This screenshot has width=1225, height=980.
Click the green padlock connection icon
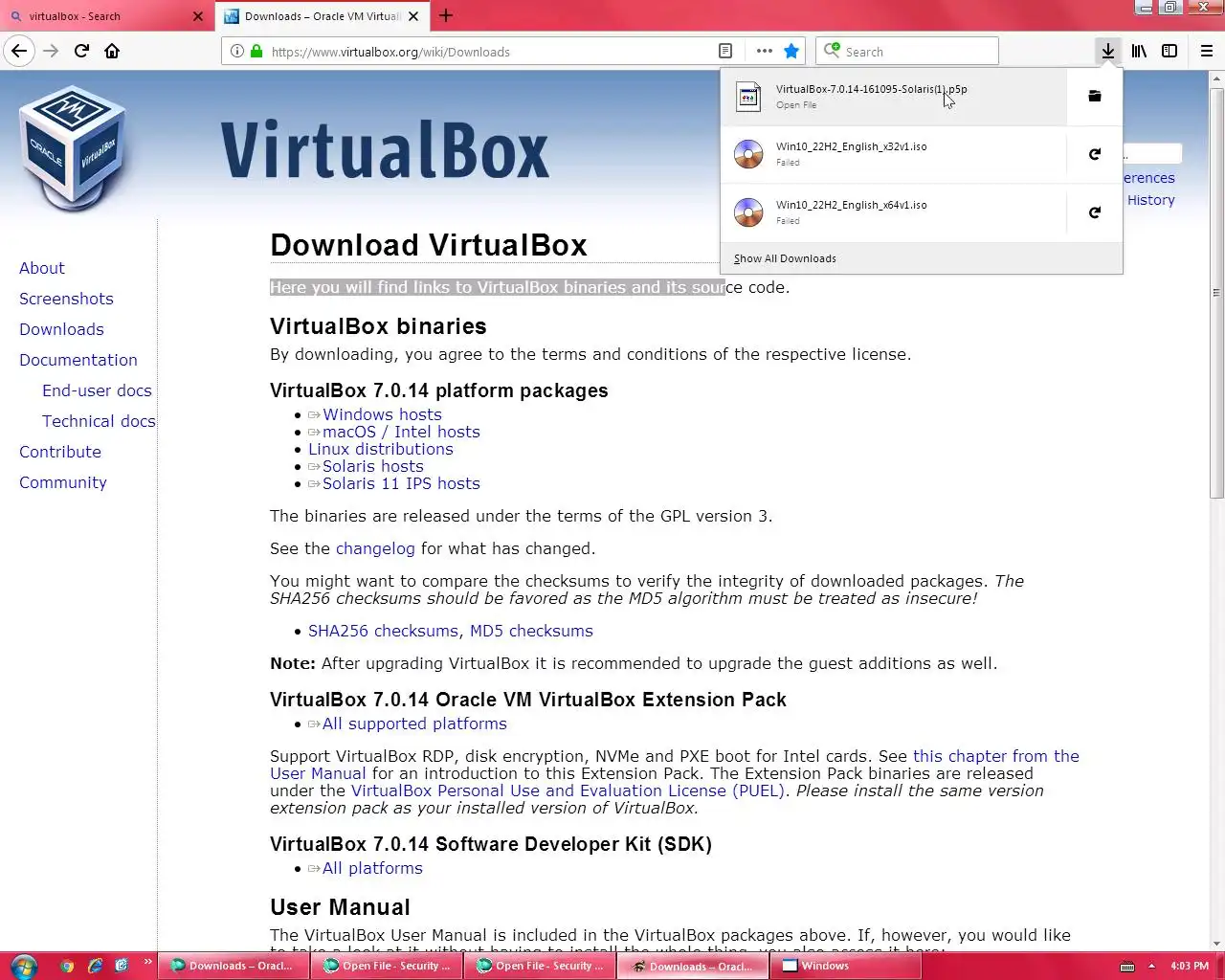pos(256,52)
